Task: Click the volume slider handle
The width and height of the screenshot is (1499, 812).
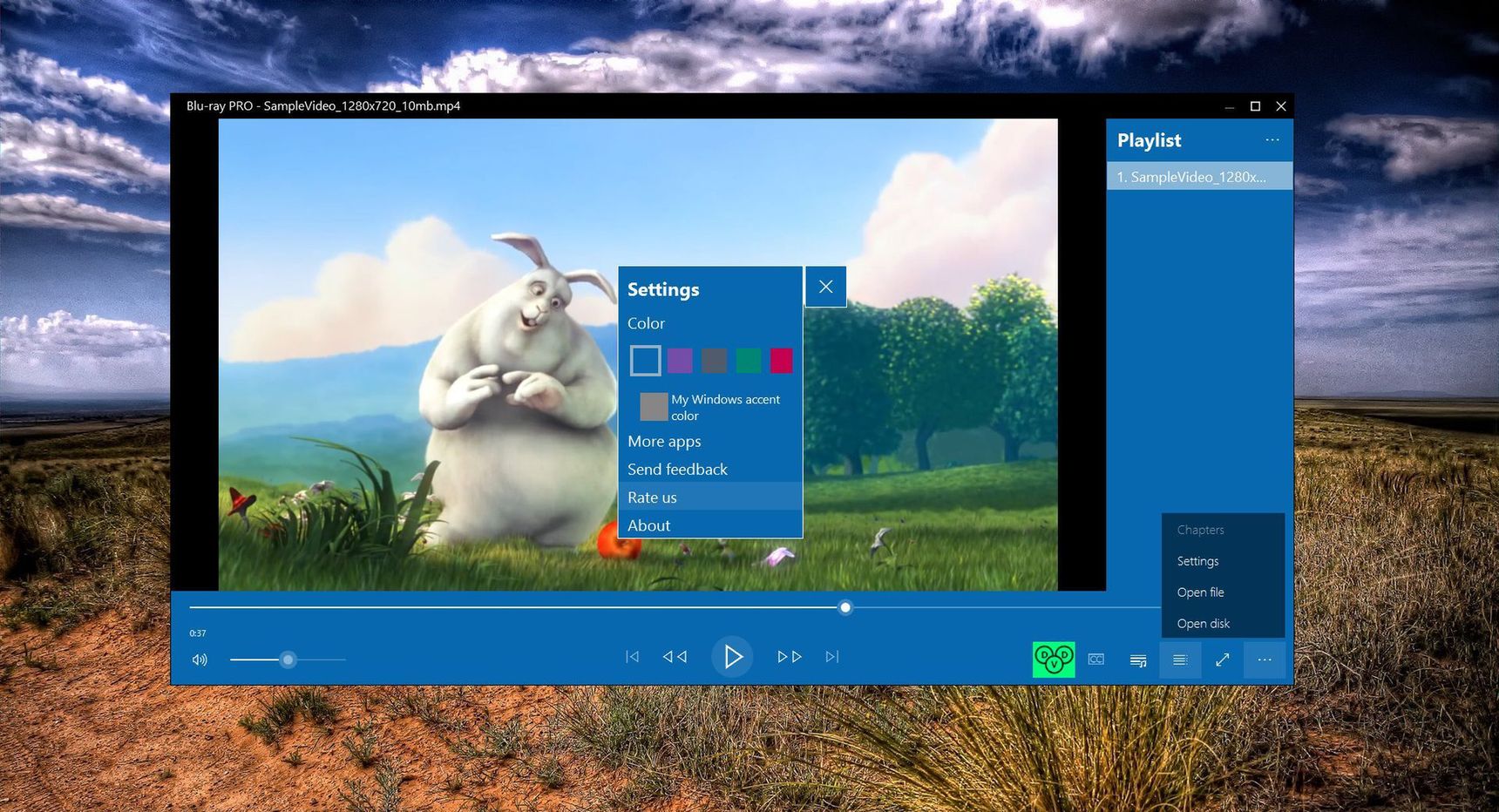Action: pyautogui.click(x=288, y=660)
